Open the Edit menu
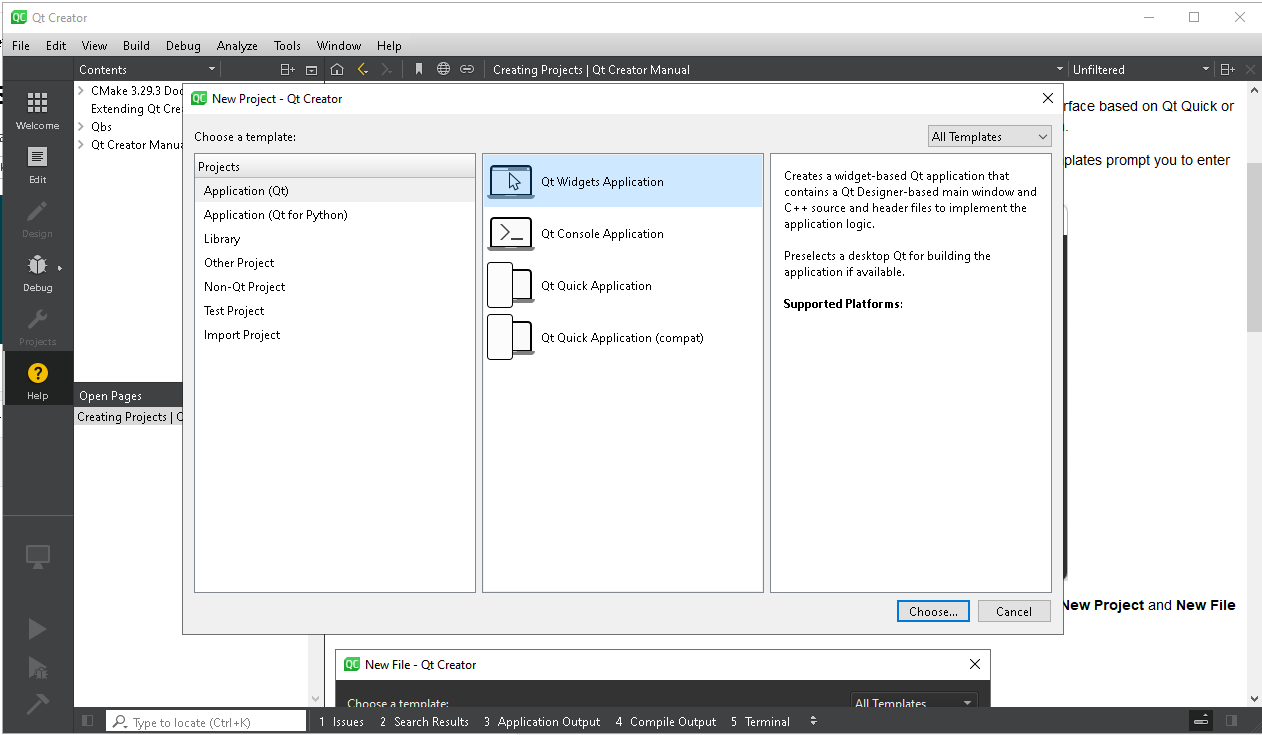The width and height of the screenshot is (1262, 735). [56, 45]
